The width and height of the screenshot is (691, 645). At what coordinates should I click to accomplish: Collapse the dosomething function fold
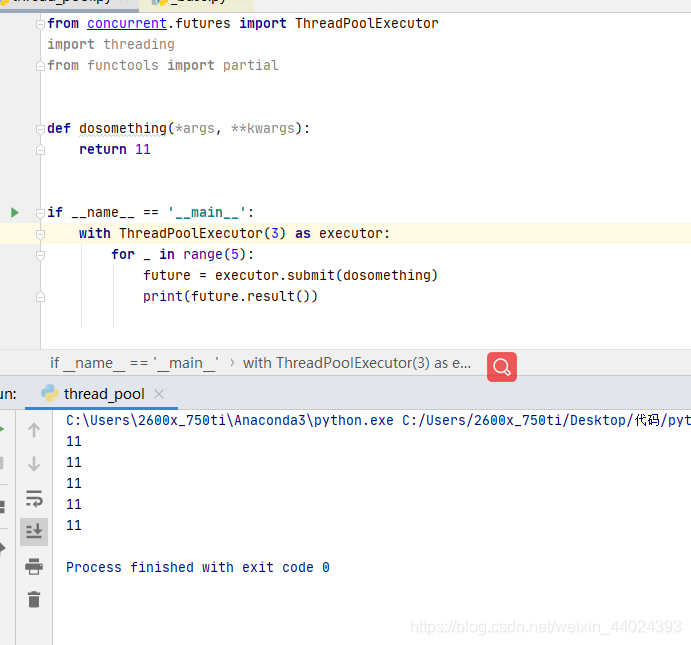click(40, 129)
